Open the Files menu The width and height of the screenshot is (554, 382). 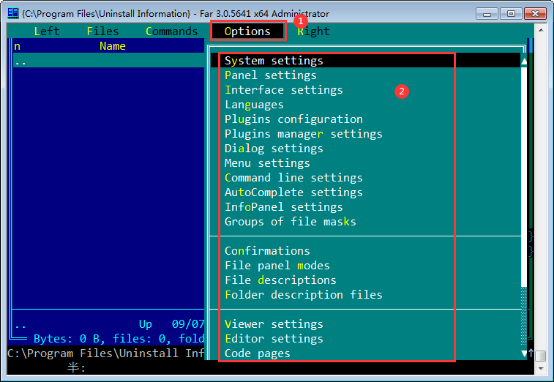tap(103, 31)
